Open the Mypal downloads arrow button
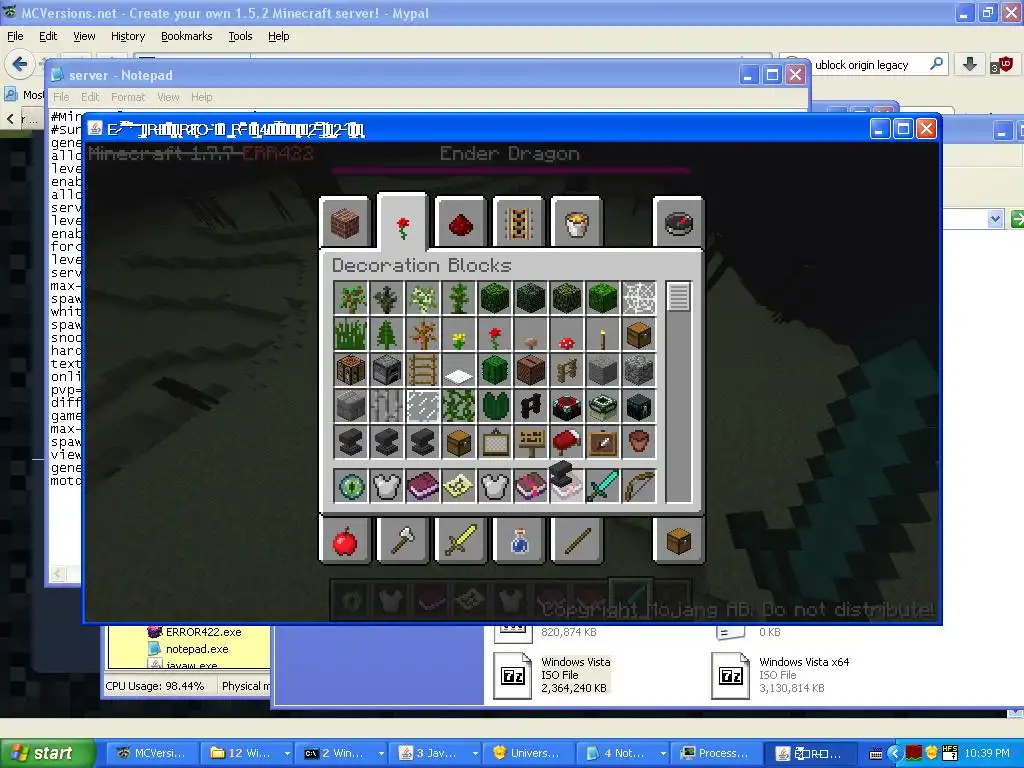The width and height of the screenshot is (1024, 768). (969, 64)
